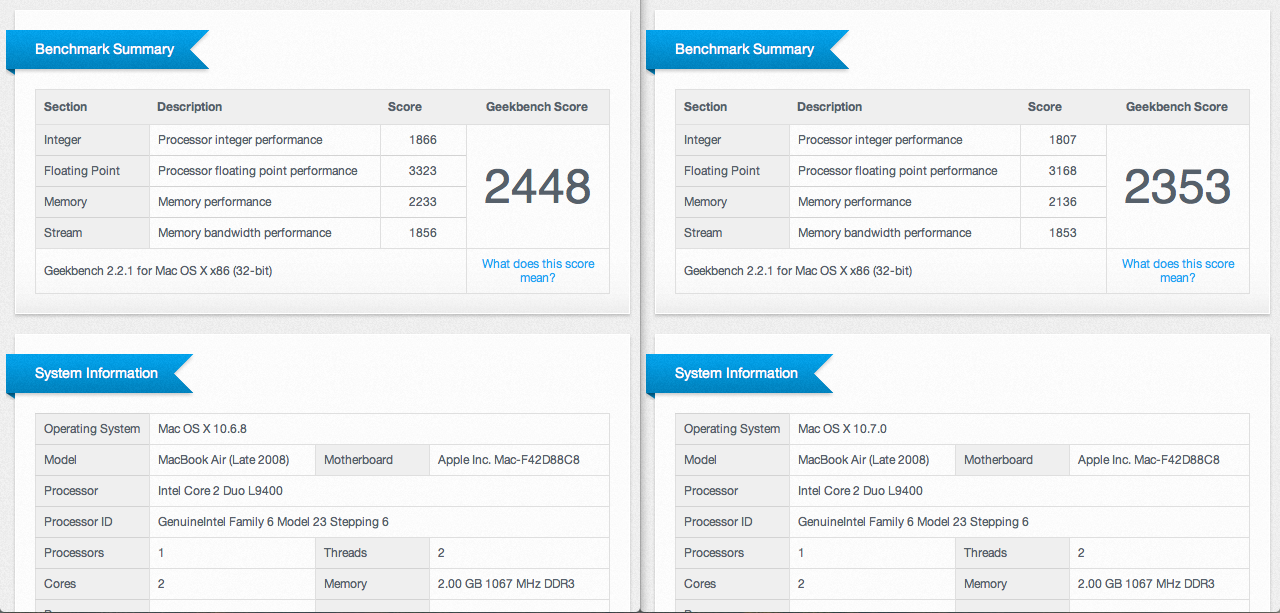Screen dimensions: 1280x613
Task: Click the Integer score 1807
Action: tap(1063, 140)
